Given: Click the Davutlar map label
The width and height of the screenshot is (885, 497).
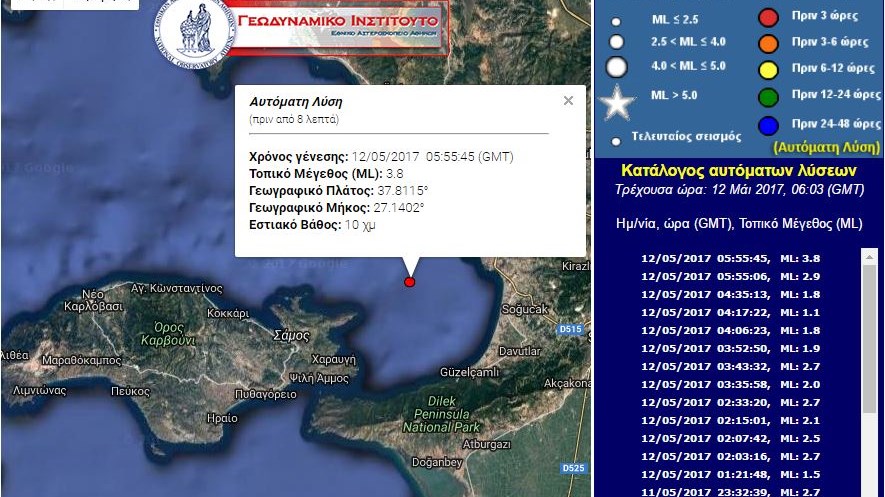Looking at the screenshot, I should pos(519,351).
